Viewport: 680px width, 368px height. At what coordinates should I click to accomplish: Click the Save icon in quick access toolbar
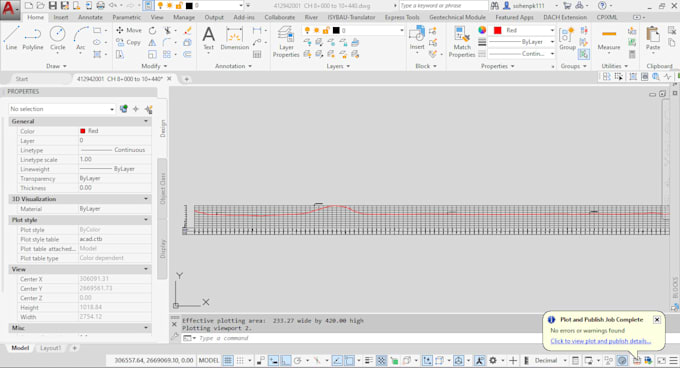click(x=52, y=6)
